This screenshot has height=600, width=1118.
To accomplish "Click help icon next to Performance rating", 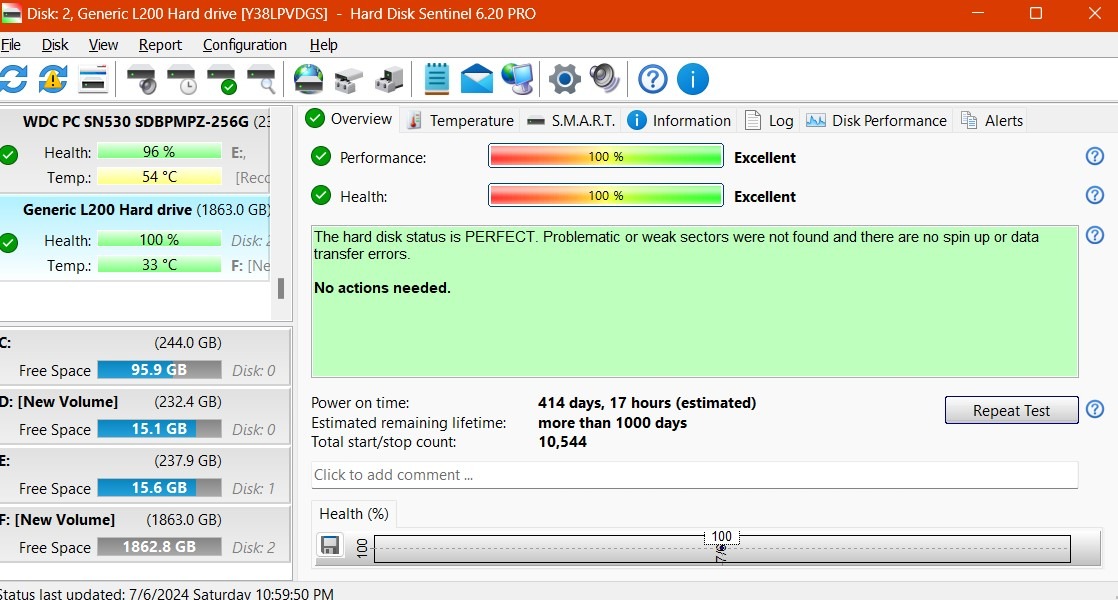I will (x=1095, y=157).
